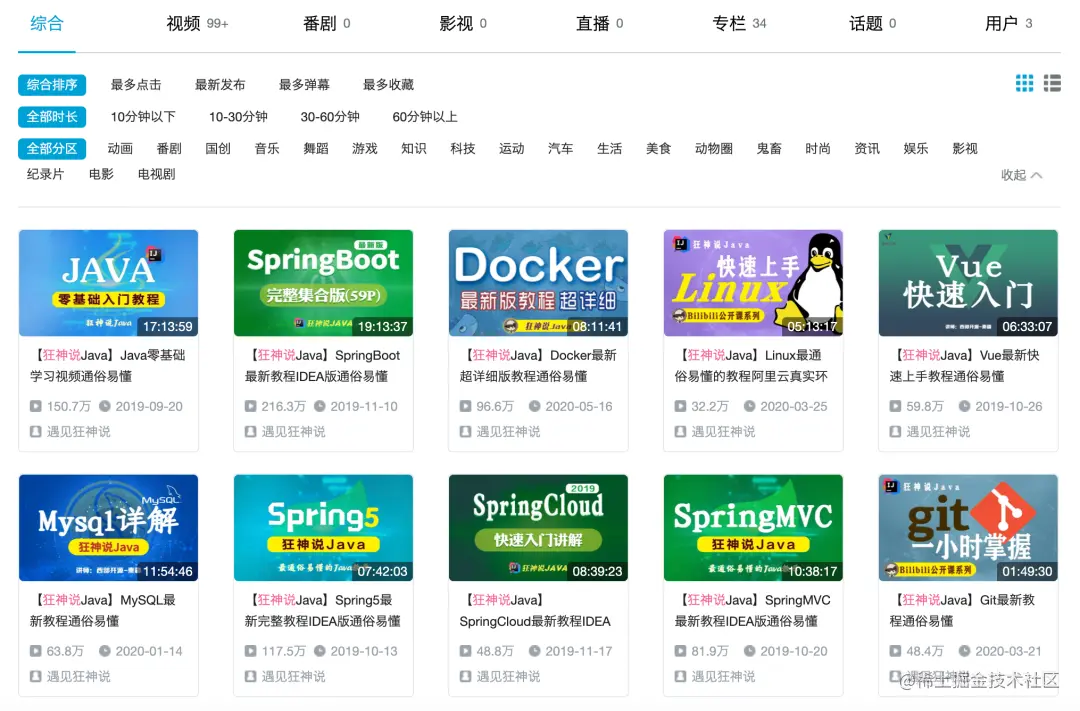Open the 话题 tab
The height and width of the screenshot is (711, 1080).
pyautogui.click(x=872, y=23)
